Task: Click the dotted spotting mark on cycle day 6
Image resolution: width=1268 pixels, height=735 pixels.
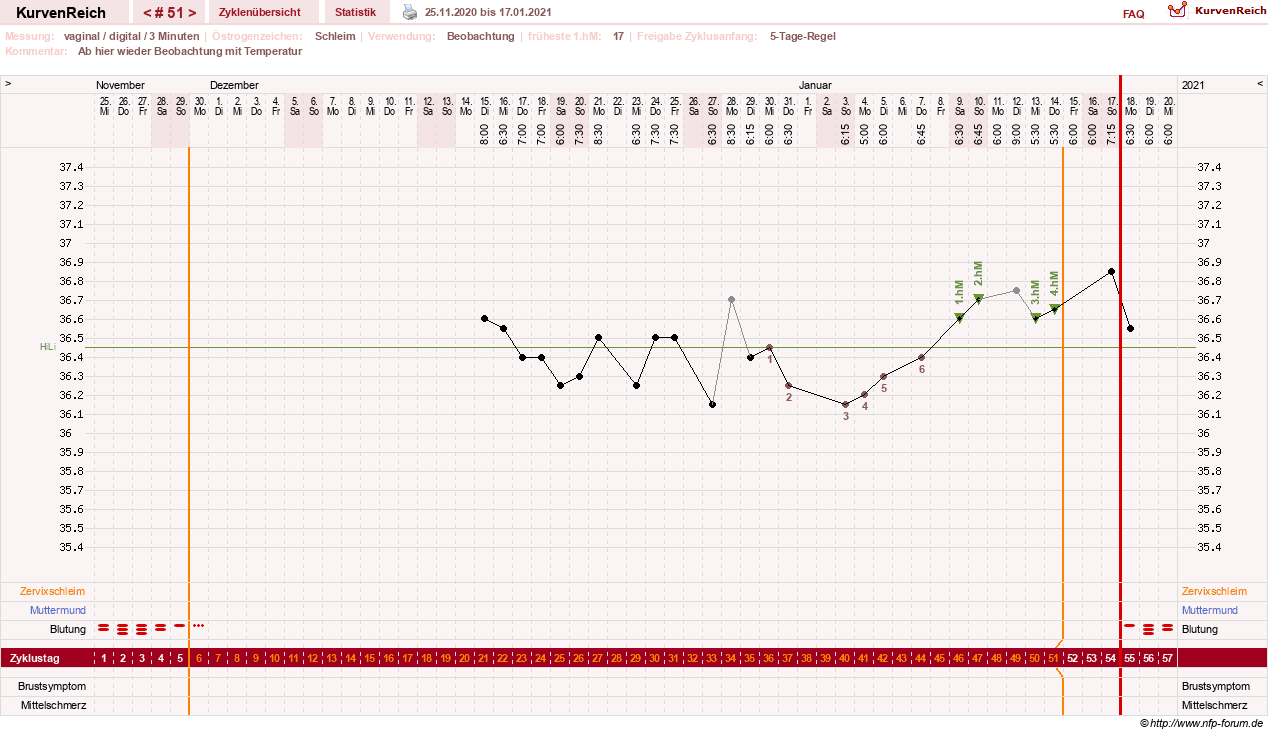Action: [199, 626]
